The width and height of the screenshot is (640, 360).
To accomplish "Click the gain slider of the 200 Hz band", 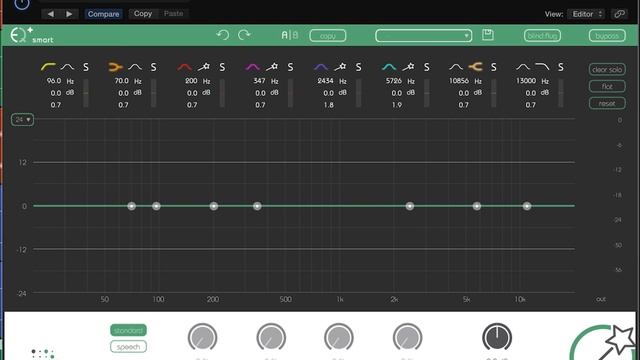I will pyautogui.click(x=222, y=93).
